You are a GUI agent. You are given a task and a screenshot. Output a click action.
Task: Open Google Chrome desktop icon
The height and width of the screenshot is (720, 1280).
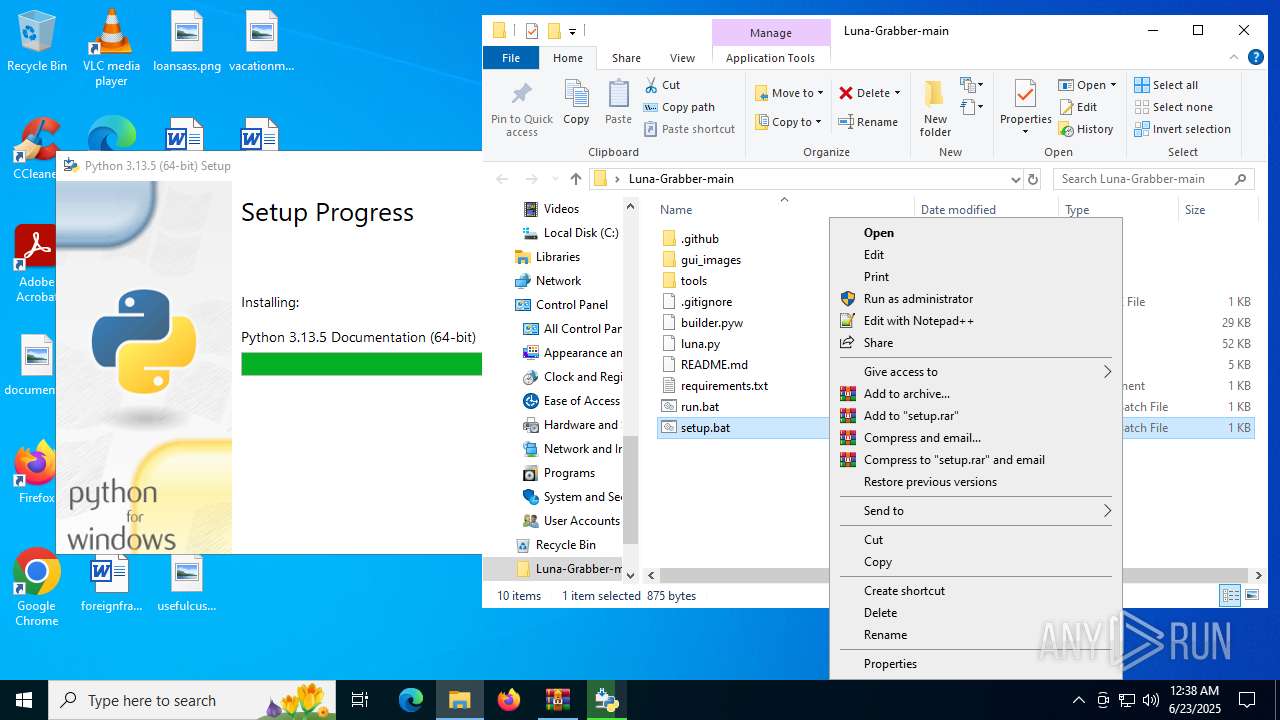(37, 588)
